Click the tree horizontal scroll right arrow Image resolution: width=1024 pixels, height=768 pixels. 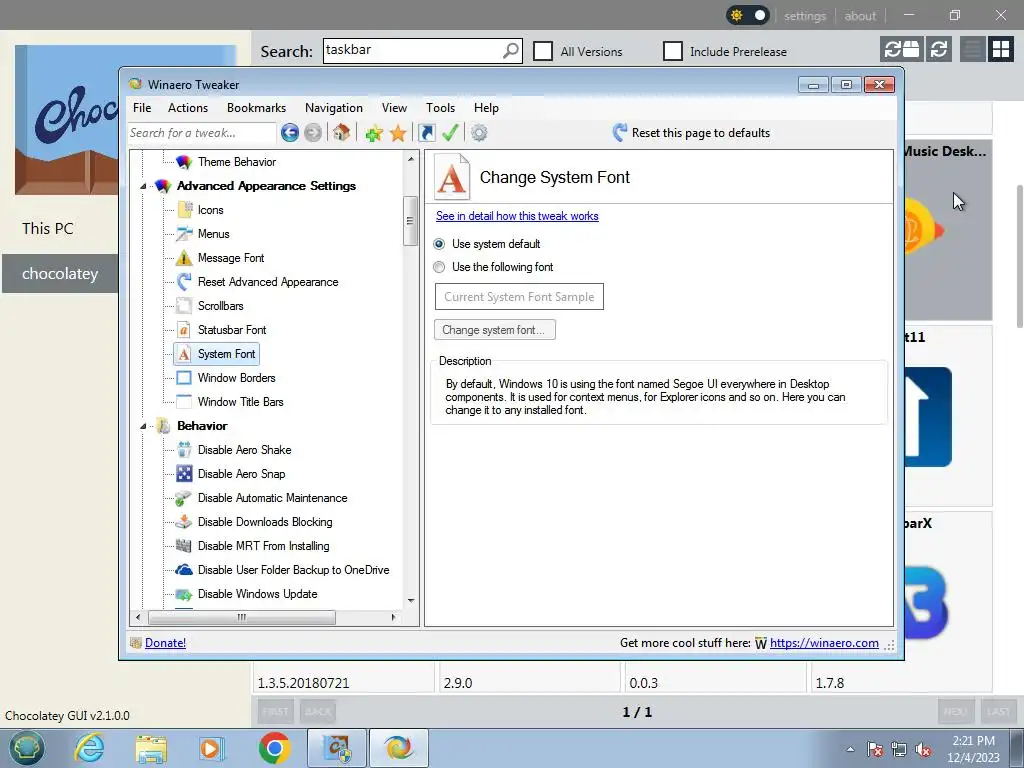pyautogui.click(x=393, y=617)
